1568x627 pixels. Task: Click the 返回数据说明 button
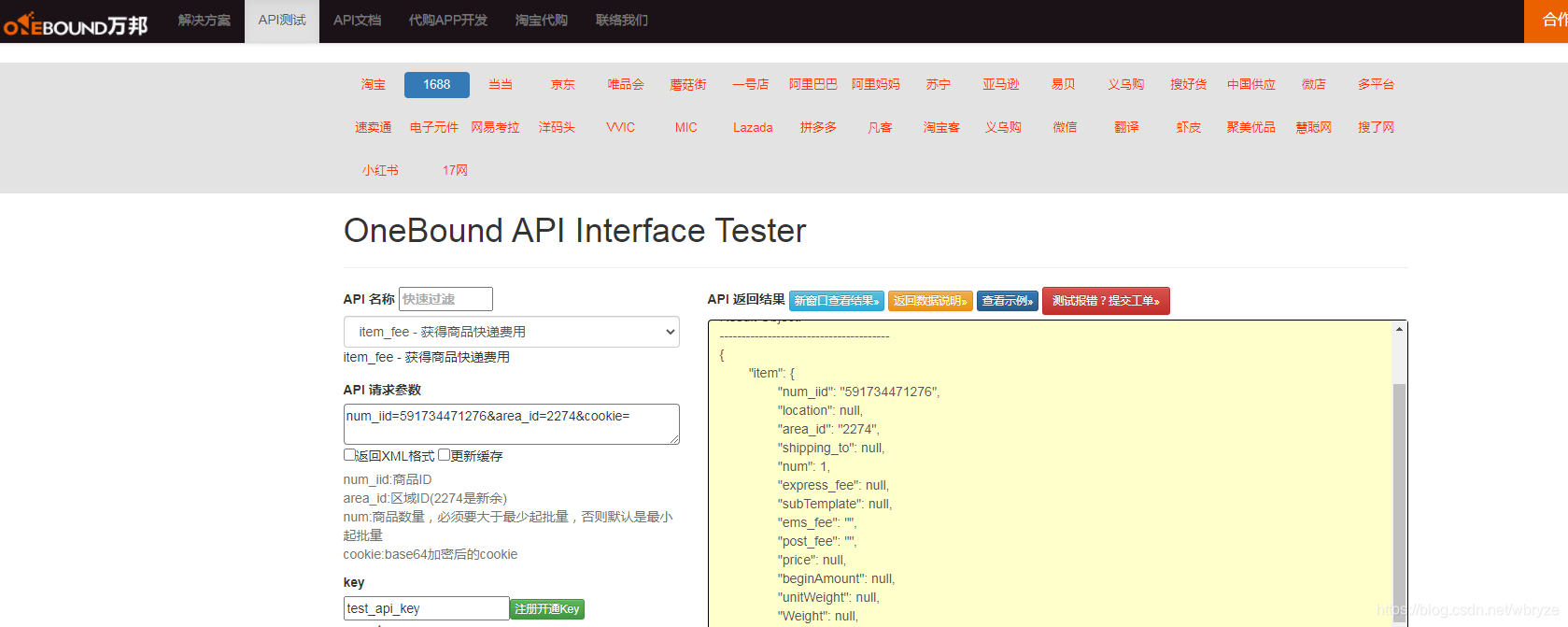click(x=930, y=301)
